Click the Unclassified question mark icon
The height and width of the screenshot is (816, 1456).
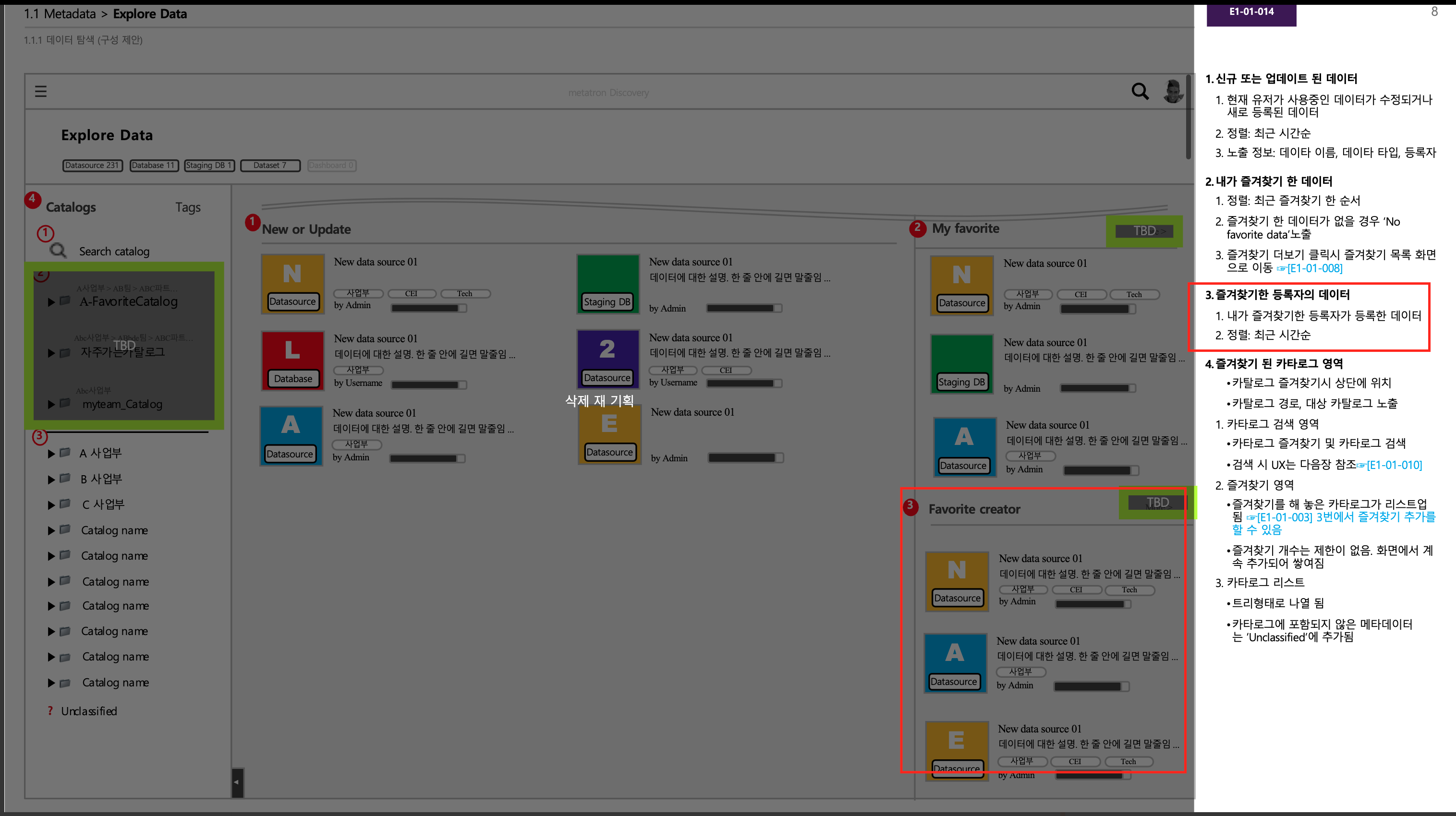tap(50, 710)
